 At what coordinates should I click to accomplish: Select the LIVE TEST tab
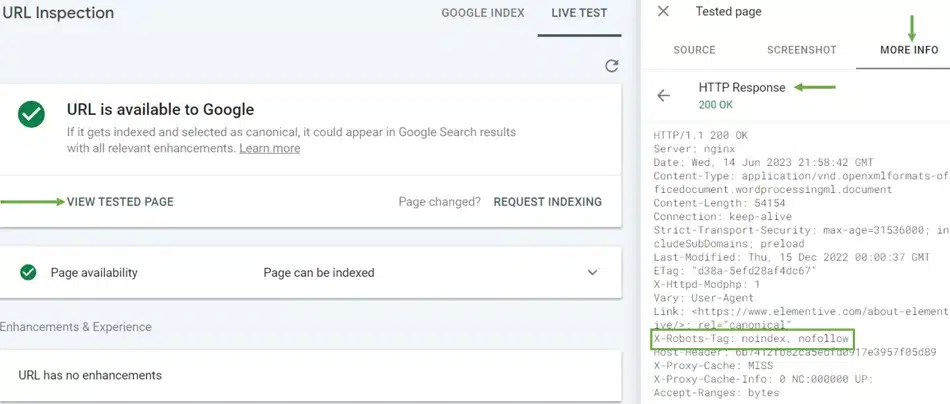[579, 13]
